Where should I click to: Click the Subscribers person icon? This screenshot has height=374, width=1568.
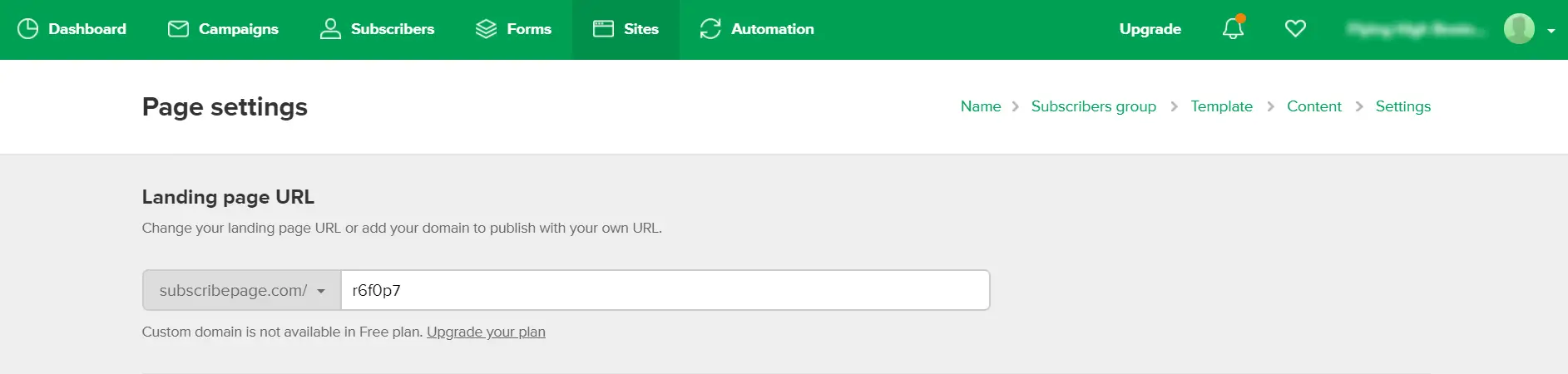point(330,29)
